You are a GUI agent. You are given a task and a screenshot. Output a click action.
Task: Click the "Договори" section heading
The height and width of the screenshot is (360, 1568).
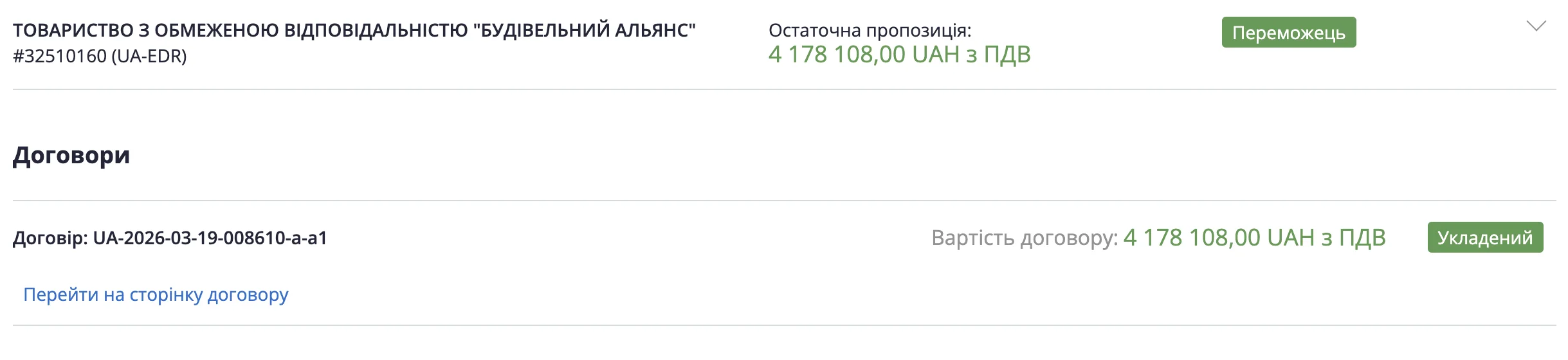pyautogui.click(x=71, y=155)
